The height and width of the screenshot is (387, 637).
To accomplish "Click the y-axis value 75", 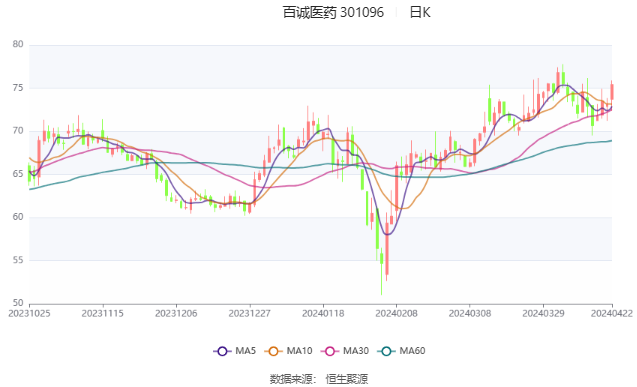I will click(18, 88).
